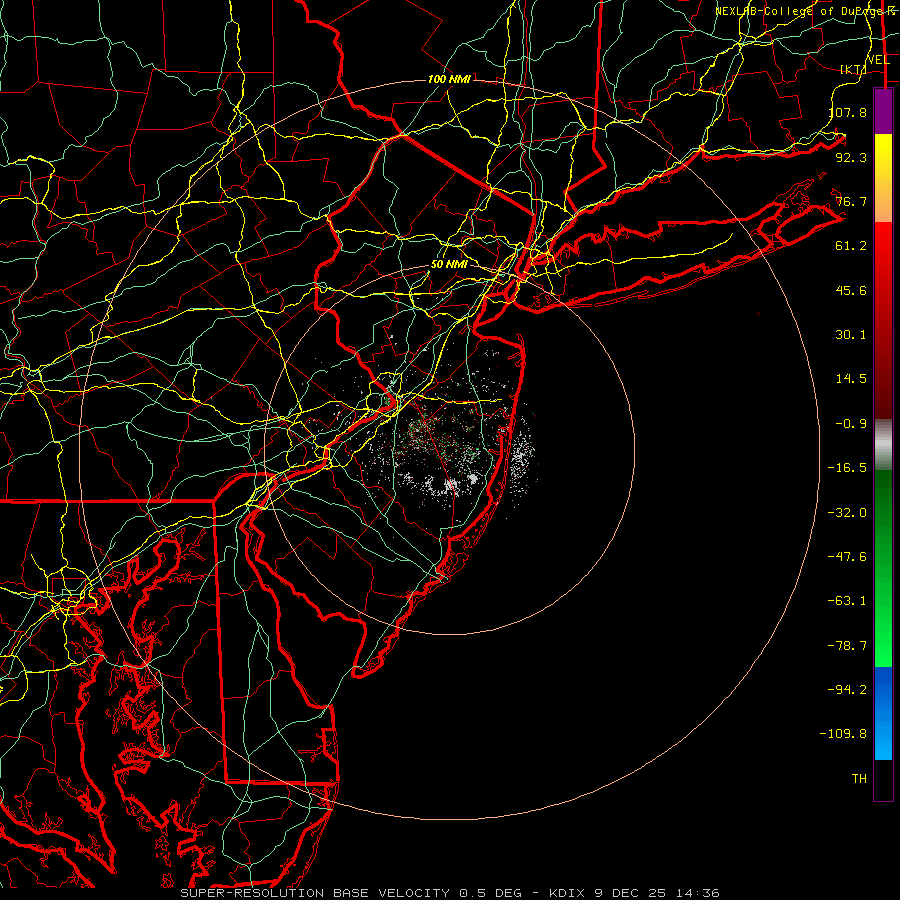
Task: Pick the "14.5" scale label
Action: coord(851,379)
